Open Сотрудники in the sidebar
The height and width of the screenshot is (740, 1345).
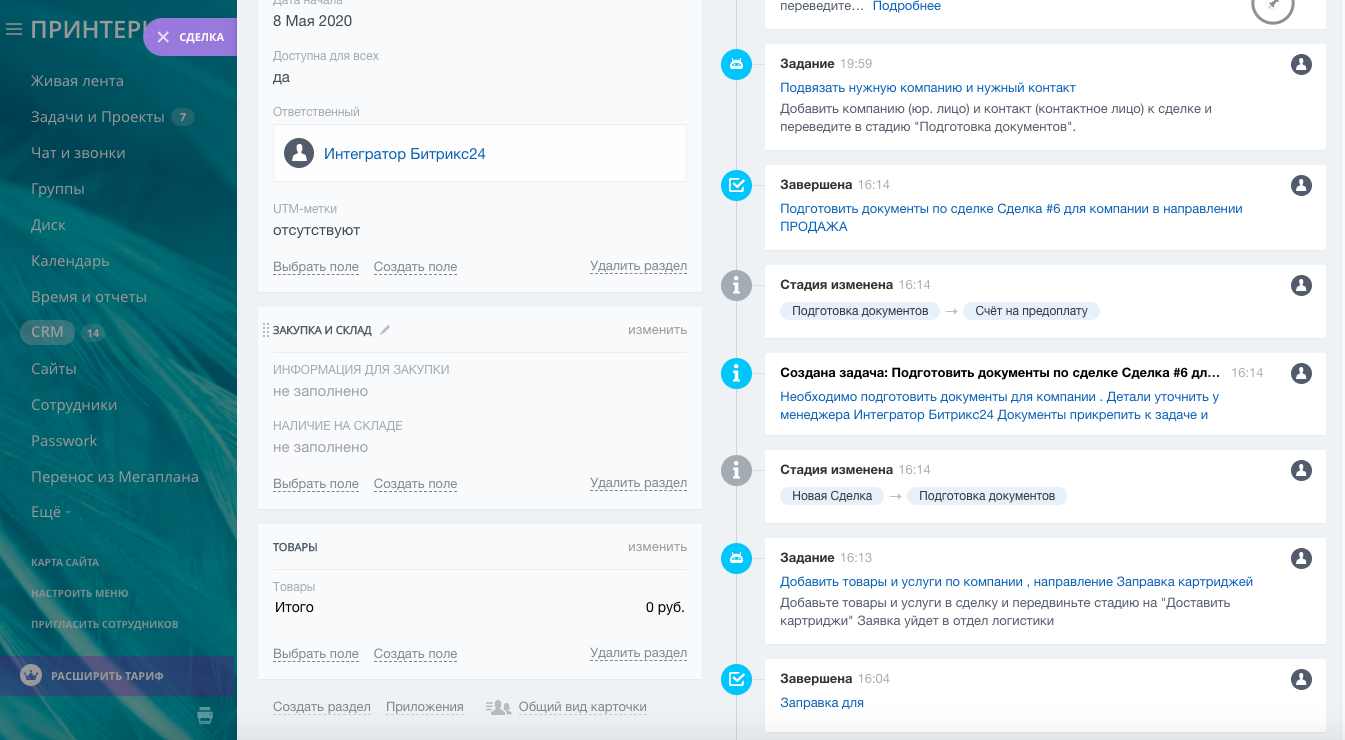click(74, 405)
